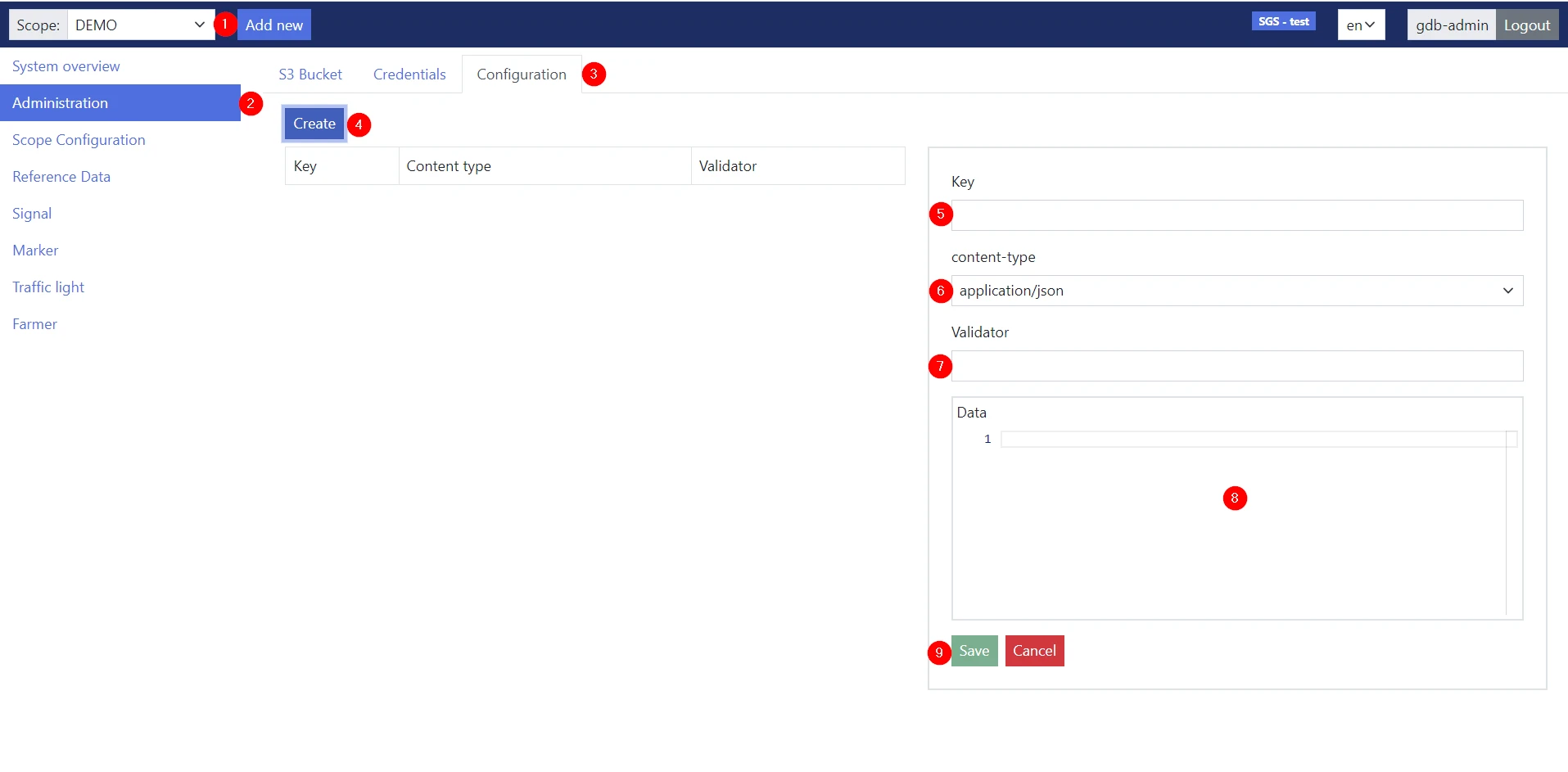Expand the content-type application/json dropdown
The image size is (1568, 772).
pyautogui.click(x=1236, y=291)
